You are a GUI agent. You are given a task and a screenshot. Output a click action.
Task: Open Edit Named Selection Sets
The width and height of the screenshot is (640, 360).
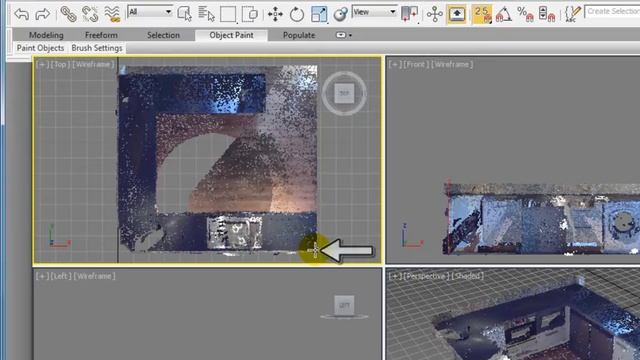[573, 14]
